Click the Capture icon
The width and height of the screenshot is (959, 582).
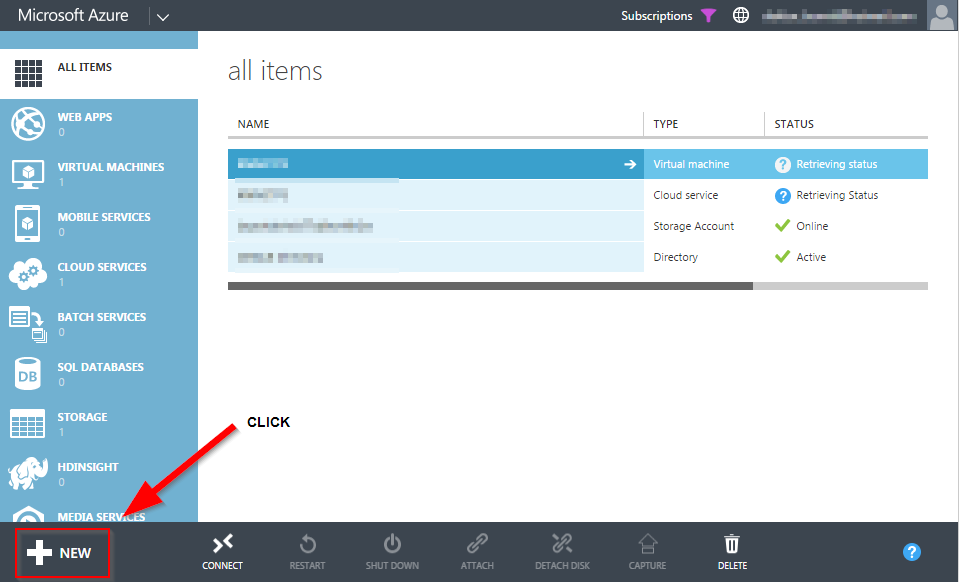(x=648, y=543)
